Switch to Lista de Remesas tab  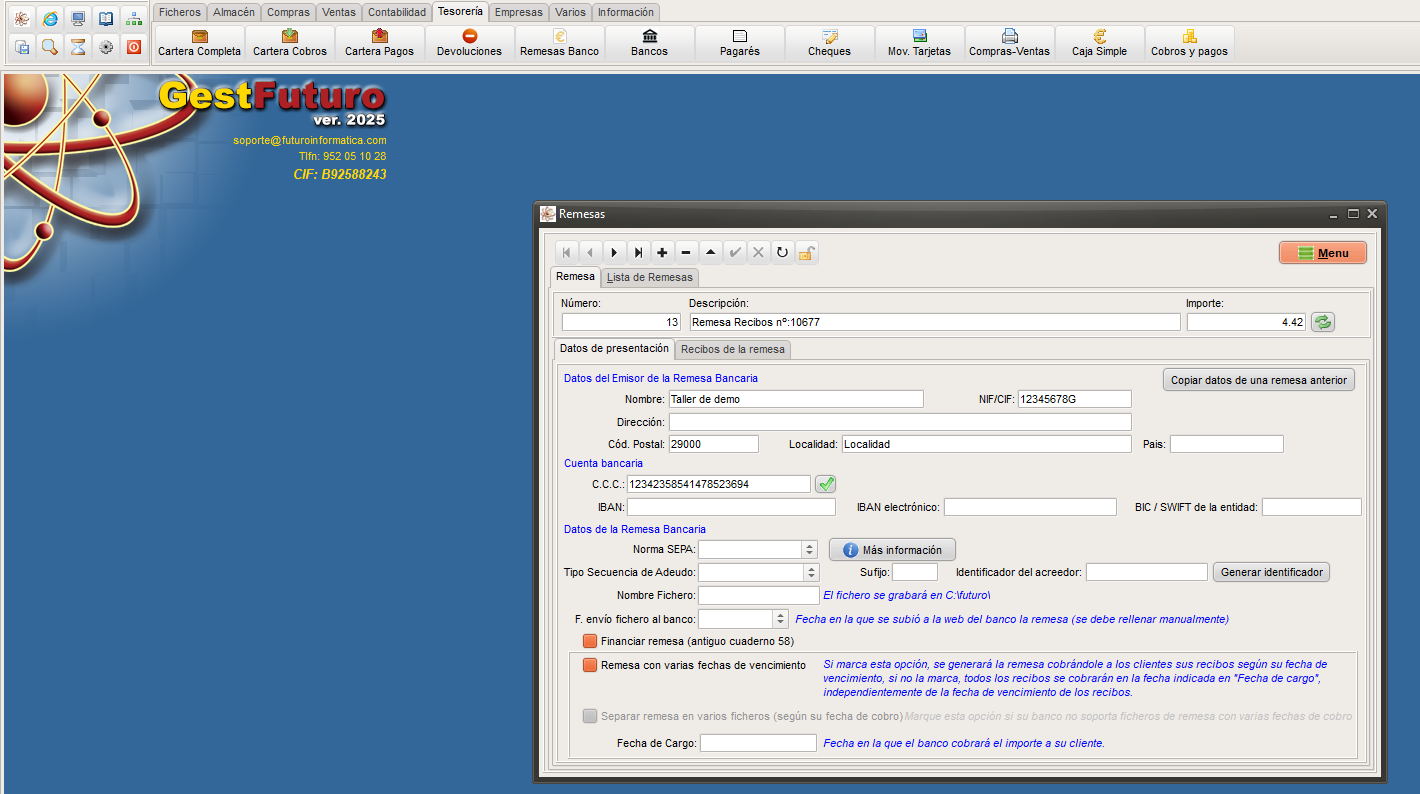(650, 277)
